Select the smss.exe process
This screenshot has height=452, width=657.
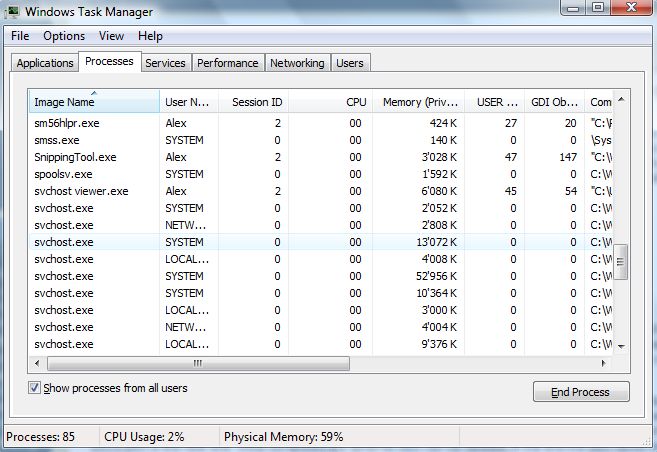coord(321,140)
